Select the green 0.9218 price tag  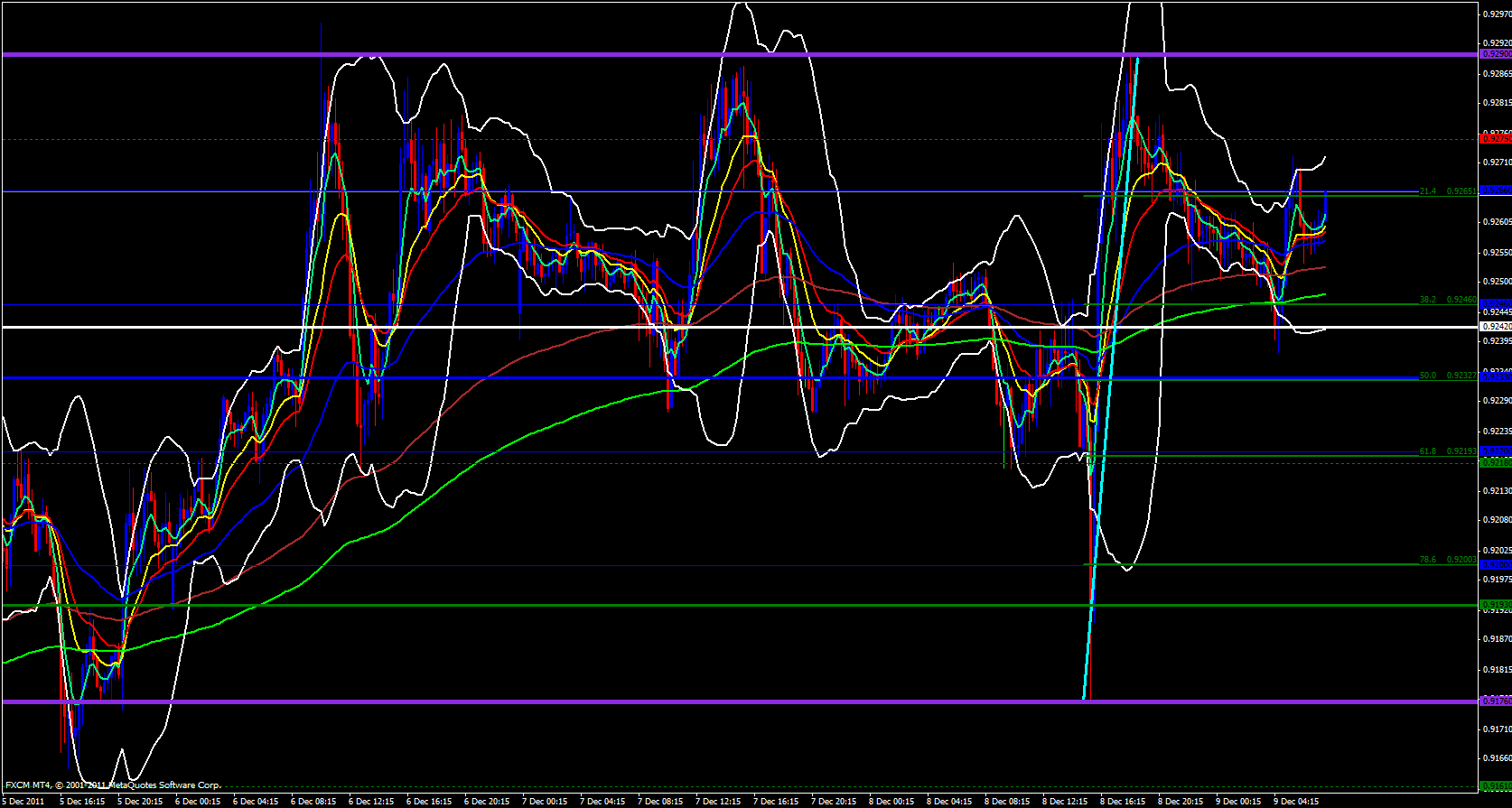1496,462
